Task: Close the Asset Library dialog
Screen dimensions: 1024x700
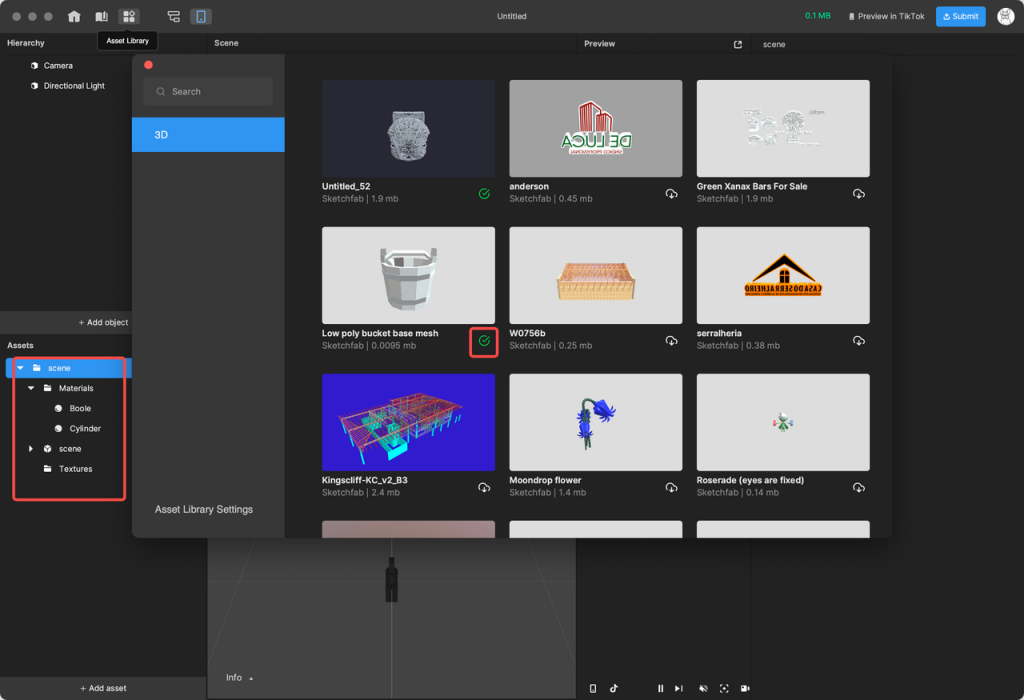Action: [148, 65]
